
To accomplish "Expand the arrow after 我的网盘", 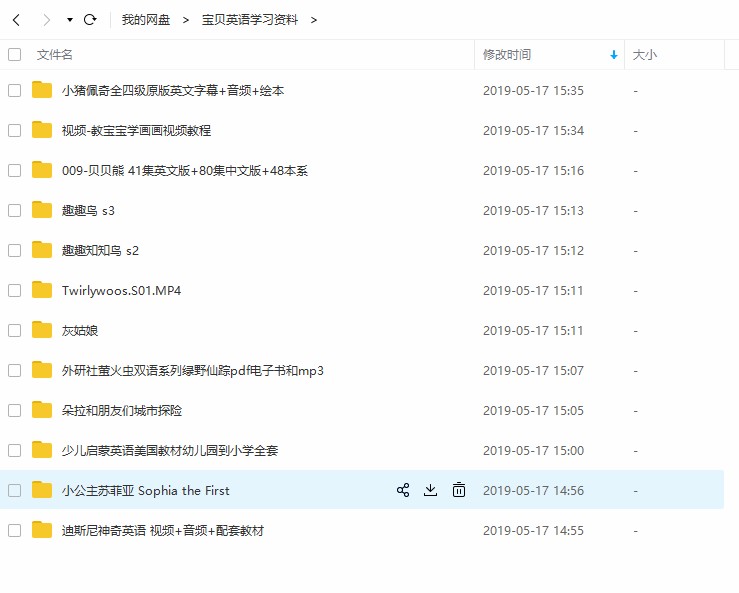I will click(186, 20).
